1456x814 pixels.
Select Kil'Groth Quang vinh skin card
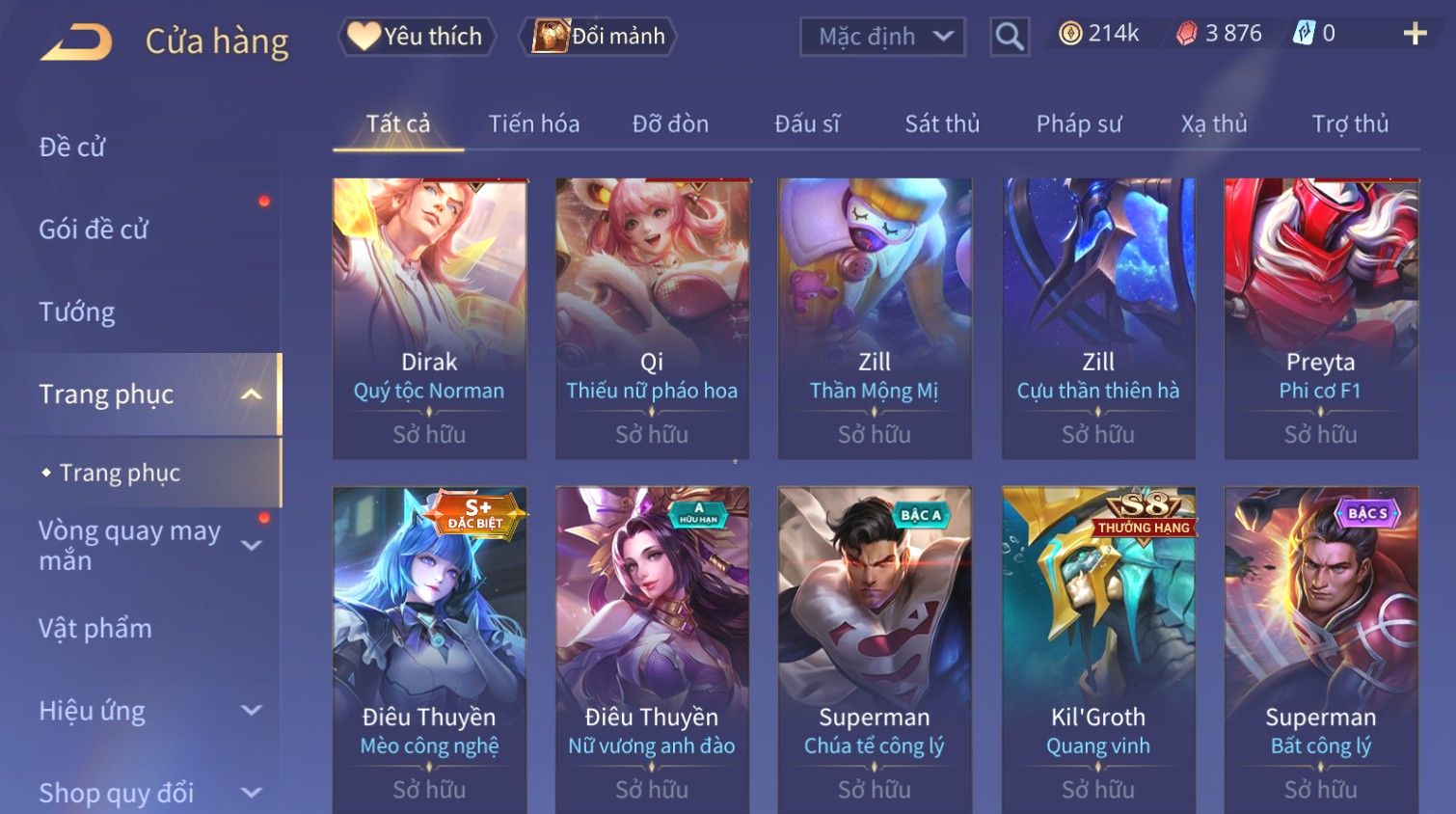coord(1098,650)
